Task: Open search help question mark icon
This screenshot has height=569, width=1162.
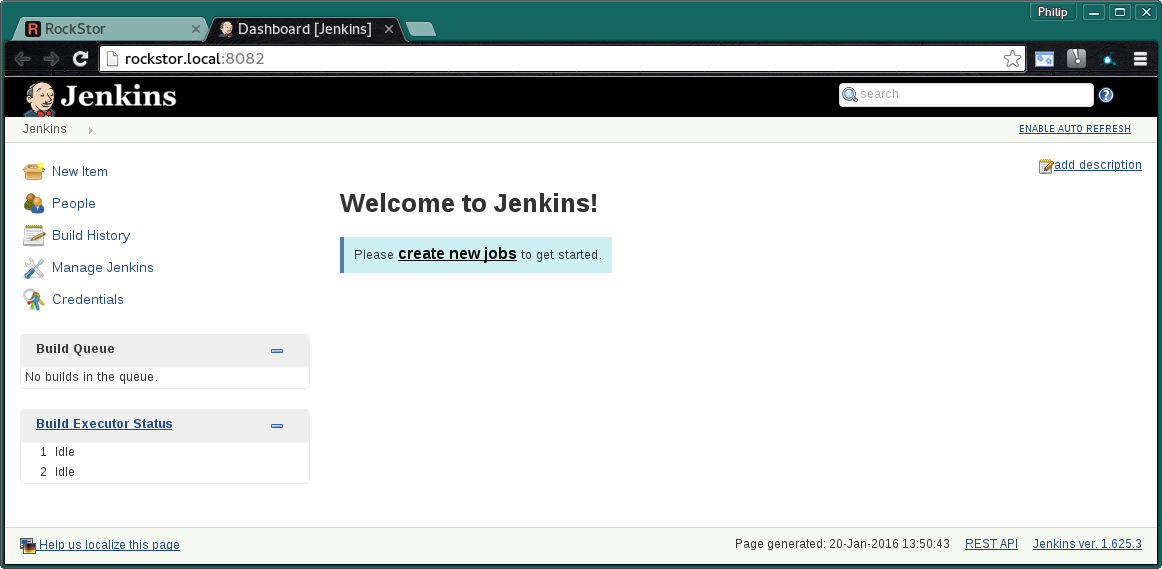Action: click(x=1106, y=95)
